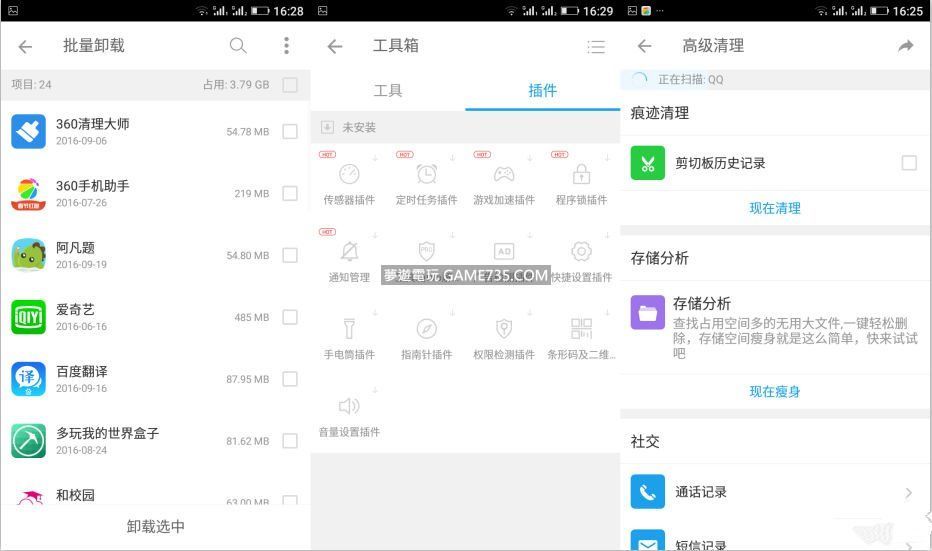932x551 pixels.
Task: Check the select-all box in header
Action: point(290,85)
